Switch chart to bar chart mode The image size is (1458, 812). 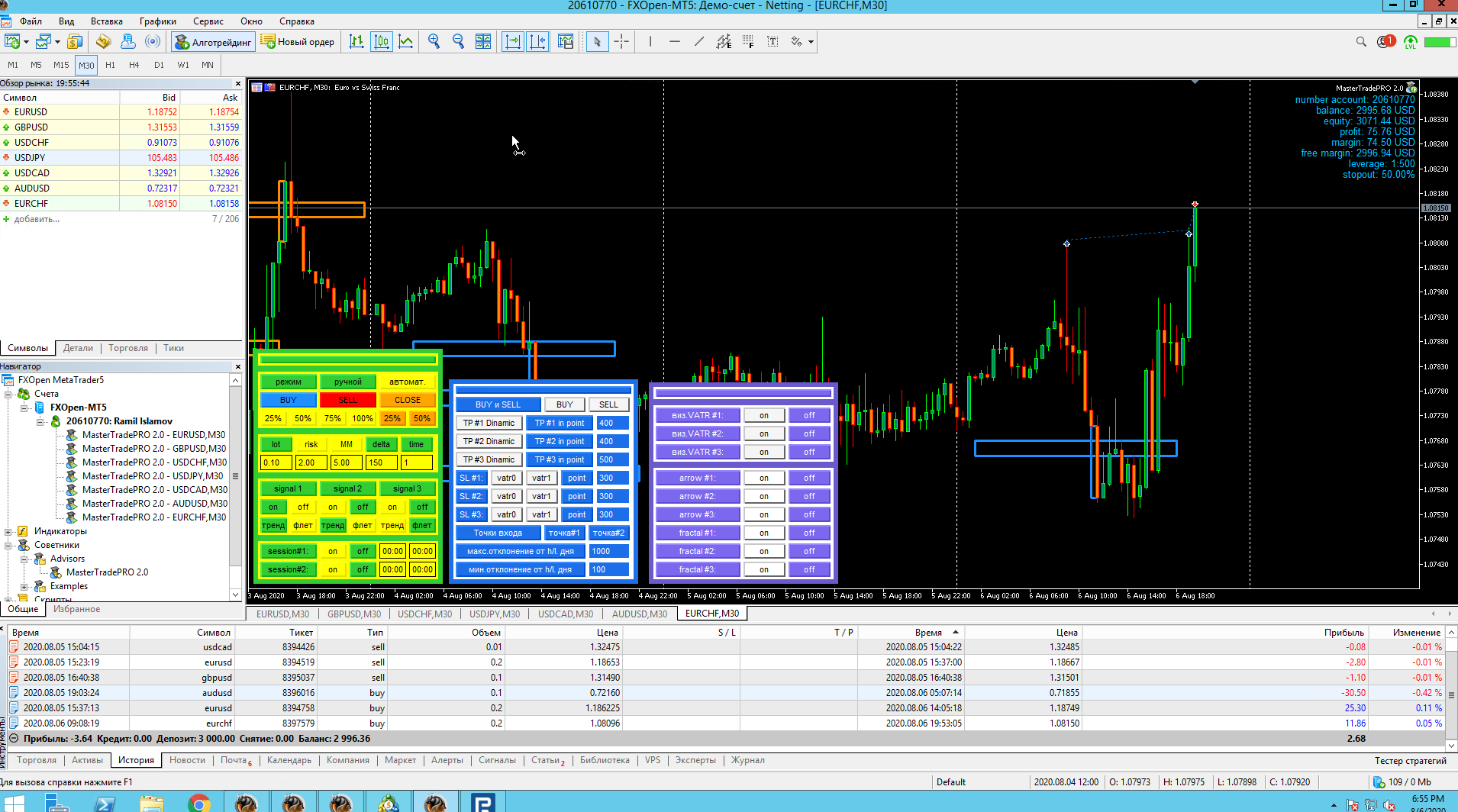click(x=356, y=42)
